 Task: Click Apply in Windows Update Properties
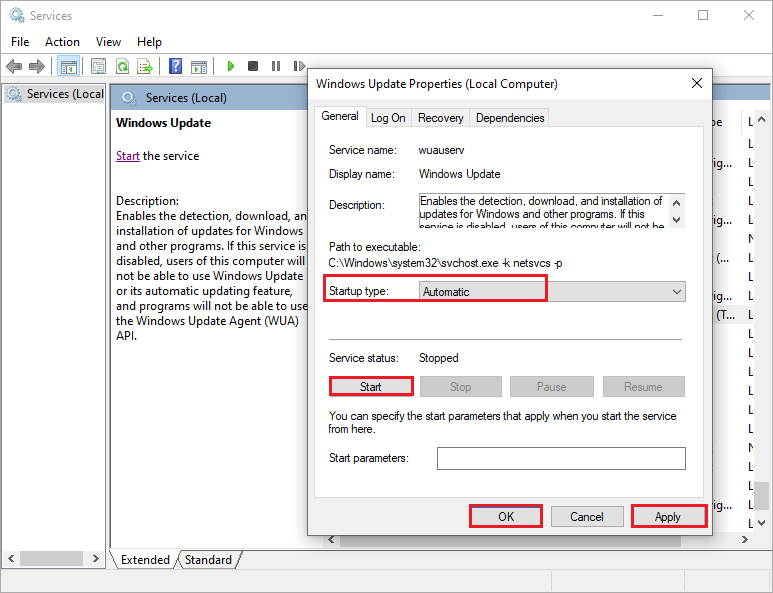click(668, 516)
